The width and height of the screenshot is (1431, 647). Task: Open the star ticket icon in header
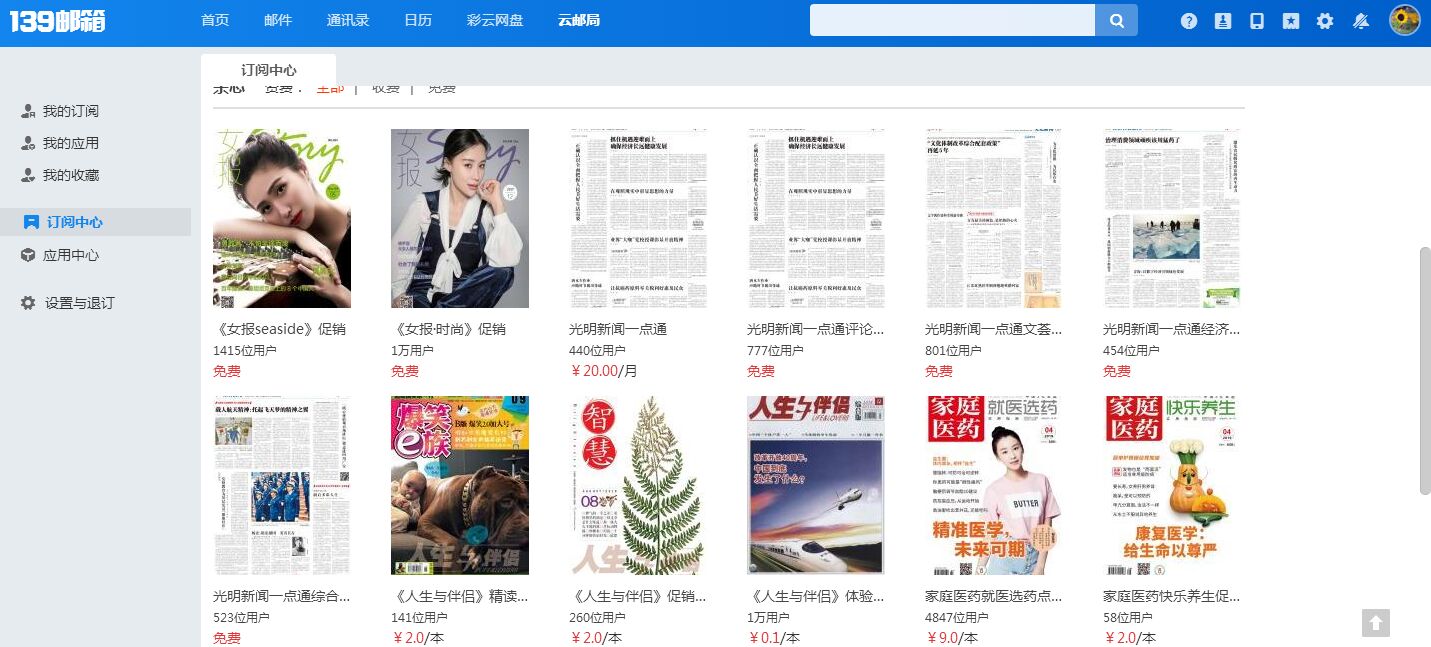coord(1291,21)
